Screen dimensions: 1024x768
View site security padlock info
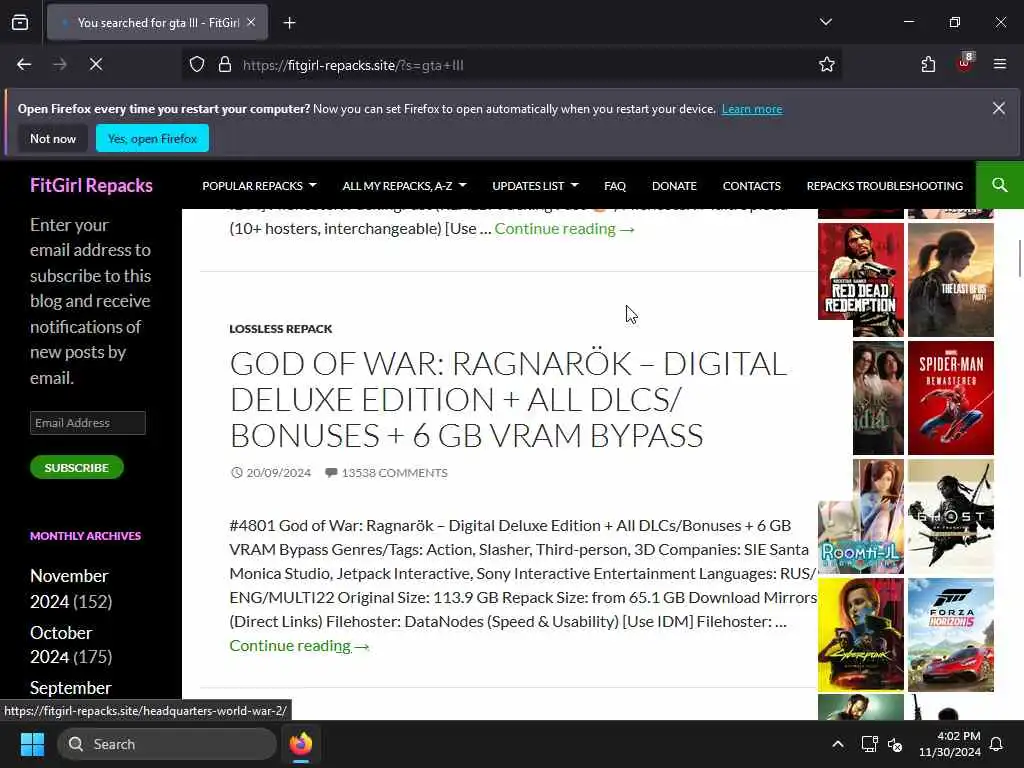point(225,65)
